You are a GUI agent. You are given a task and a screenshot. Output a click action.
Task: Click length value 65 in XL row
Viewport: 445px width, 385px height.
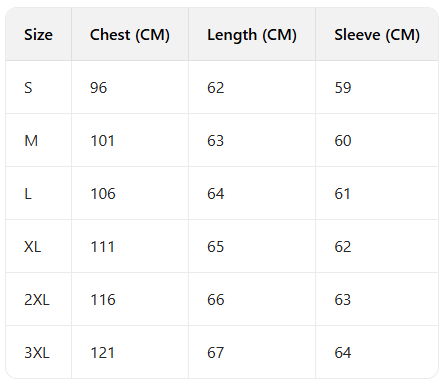tap(216, 247)
